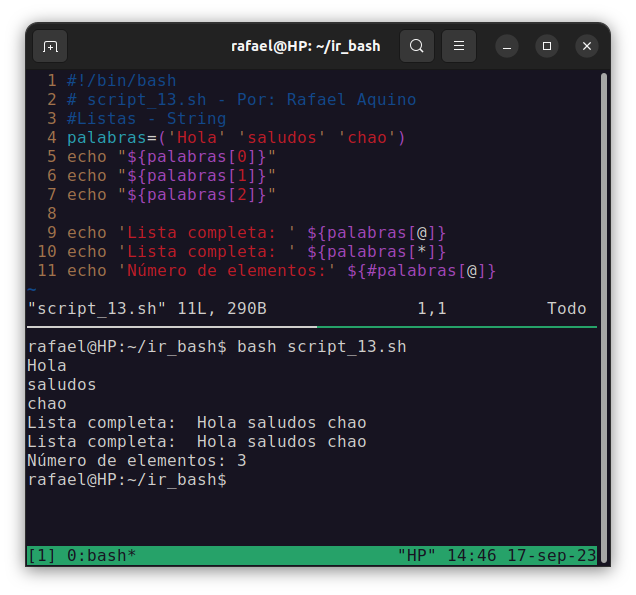The width and height of the screenshot is (636, 595).
Task: Click the output line Hola
Action: click(x=47, y=366)
